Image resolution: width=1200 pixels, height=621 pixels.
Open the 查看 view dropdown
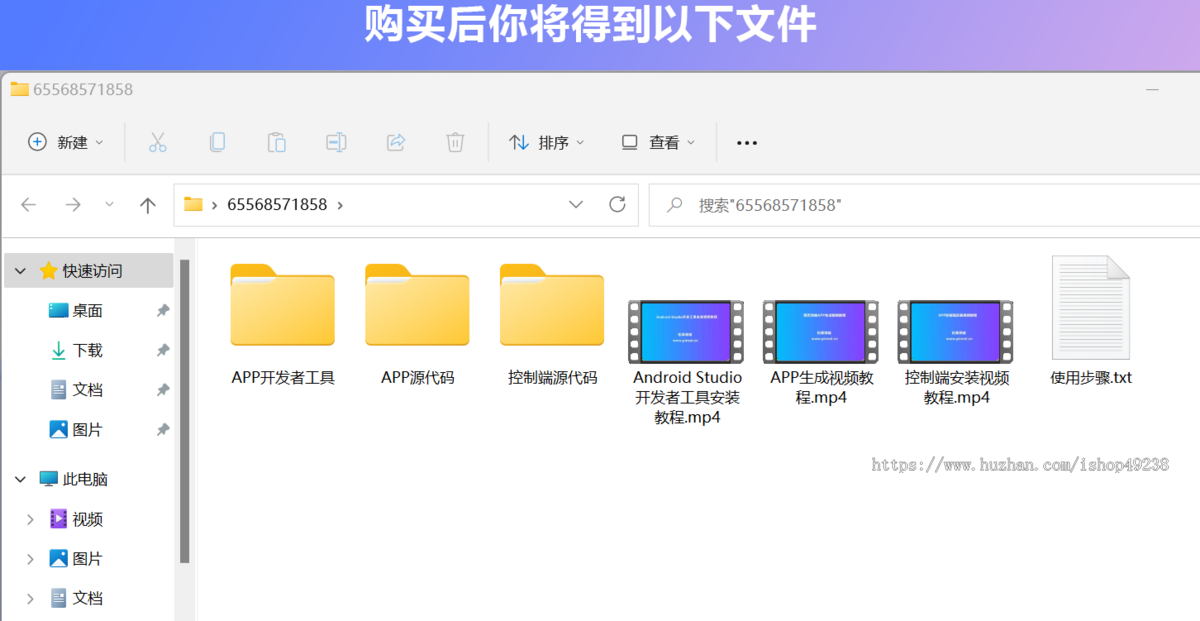click(x=657, y=142)
